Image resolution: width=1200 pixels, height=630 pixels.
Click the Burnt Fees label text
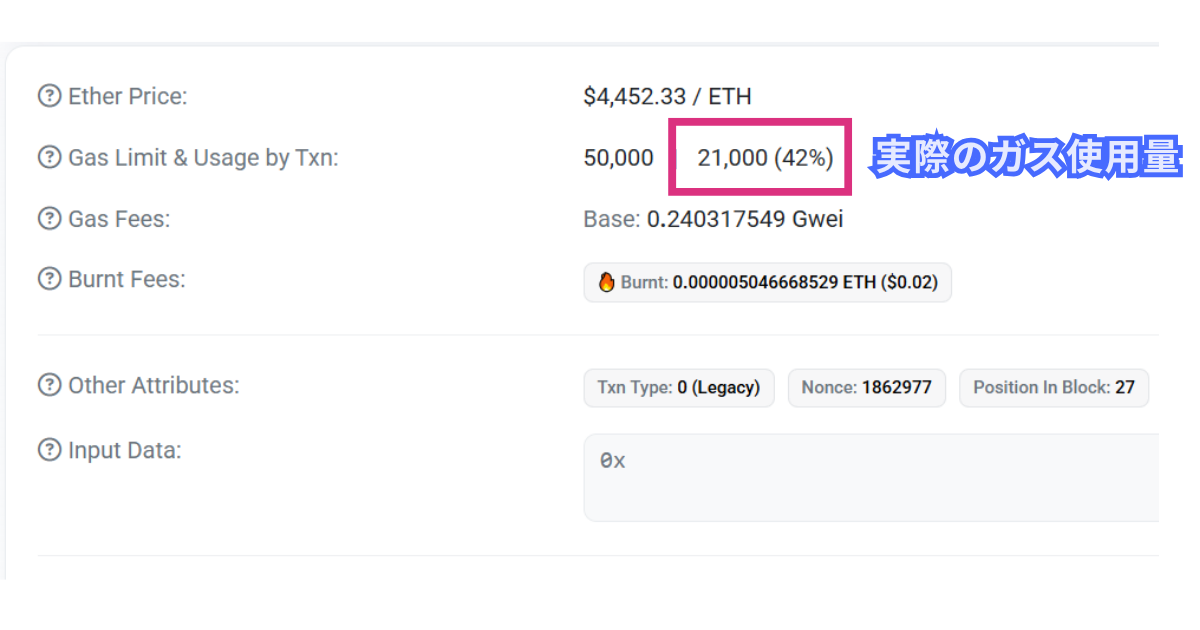(127, 280)
